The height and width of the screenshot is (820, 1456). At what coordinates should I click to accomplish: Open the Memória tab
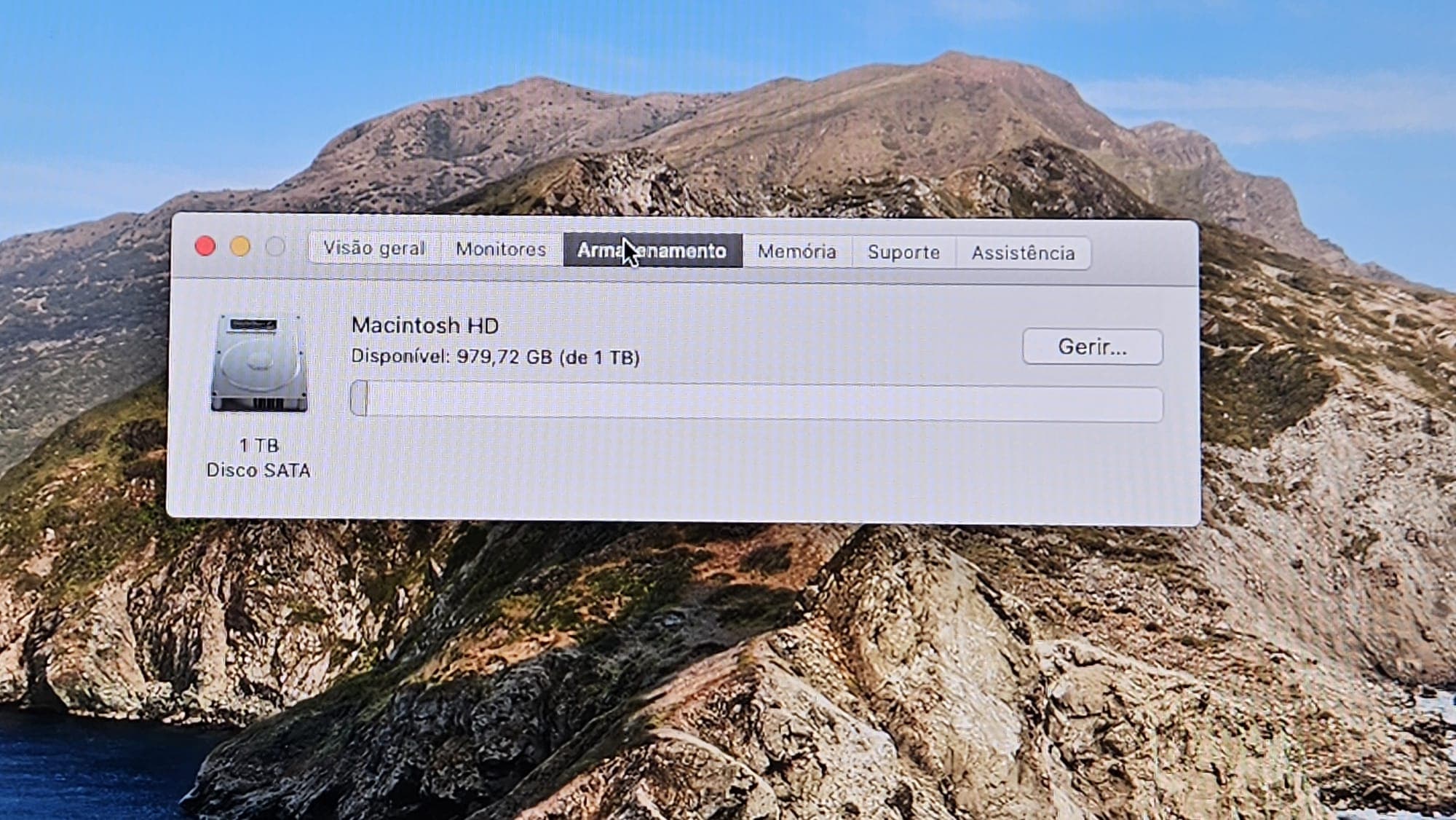click(796, 251)
